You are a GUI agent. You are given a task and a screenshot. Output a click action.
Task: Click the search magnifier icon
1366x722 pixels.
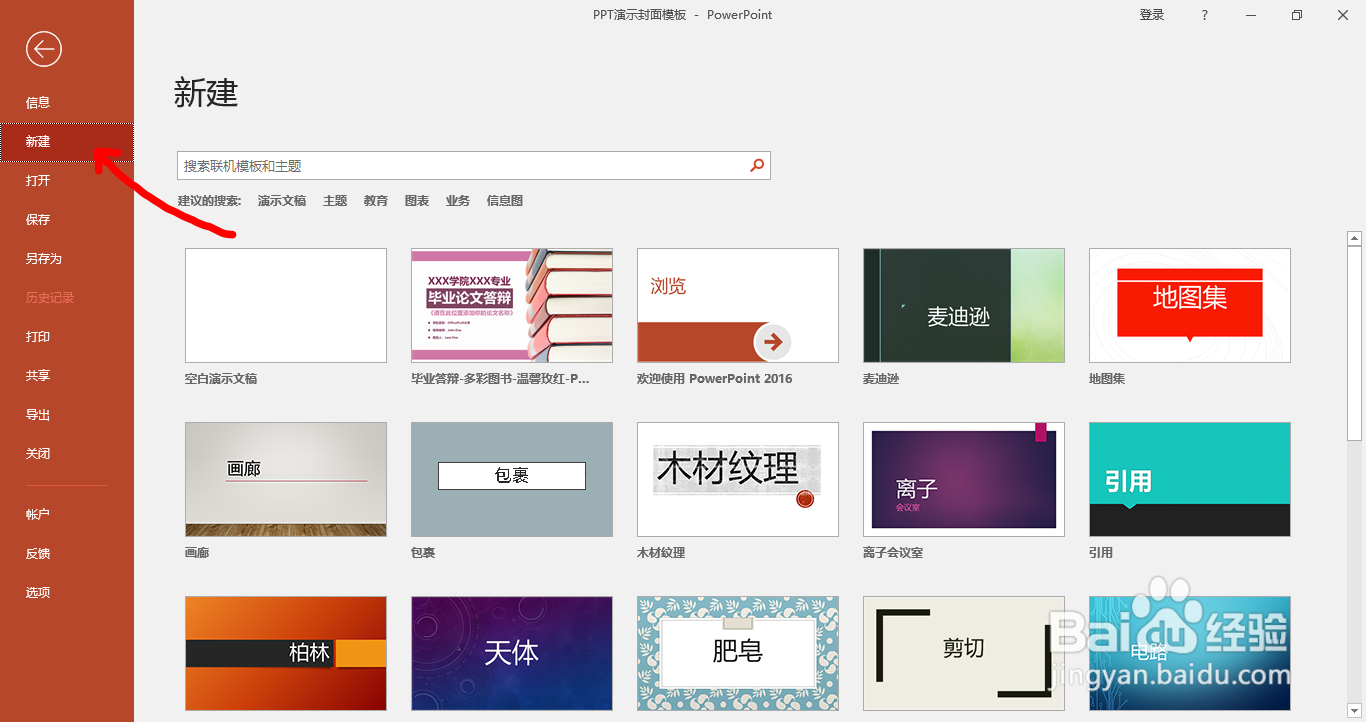[757, 166]
